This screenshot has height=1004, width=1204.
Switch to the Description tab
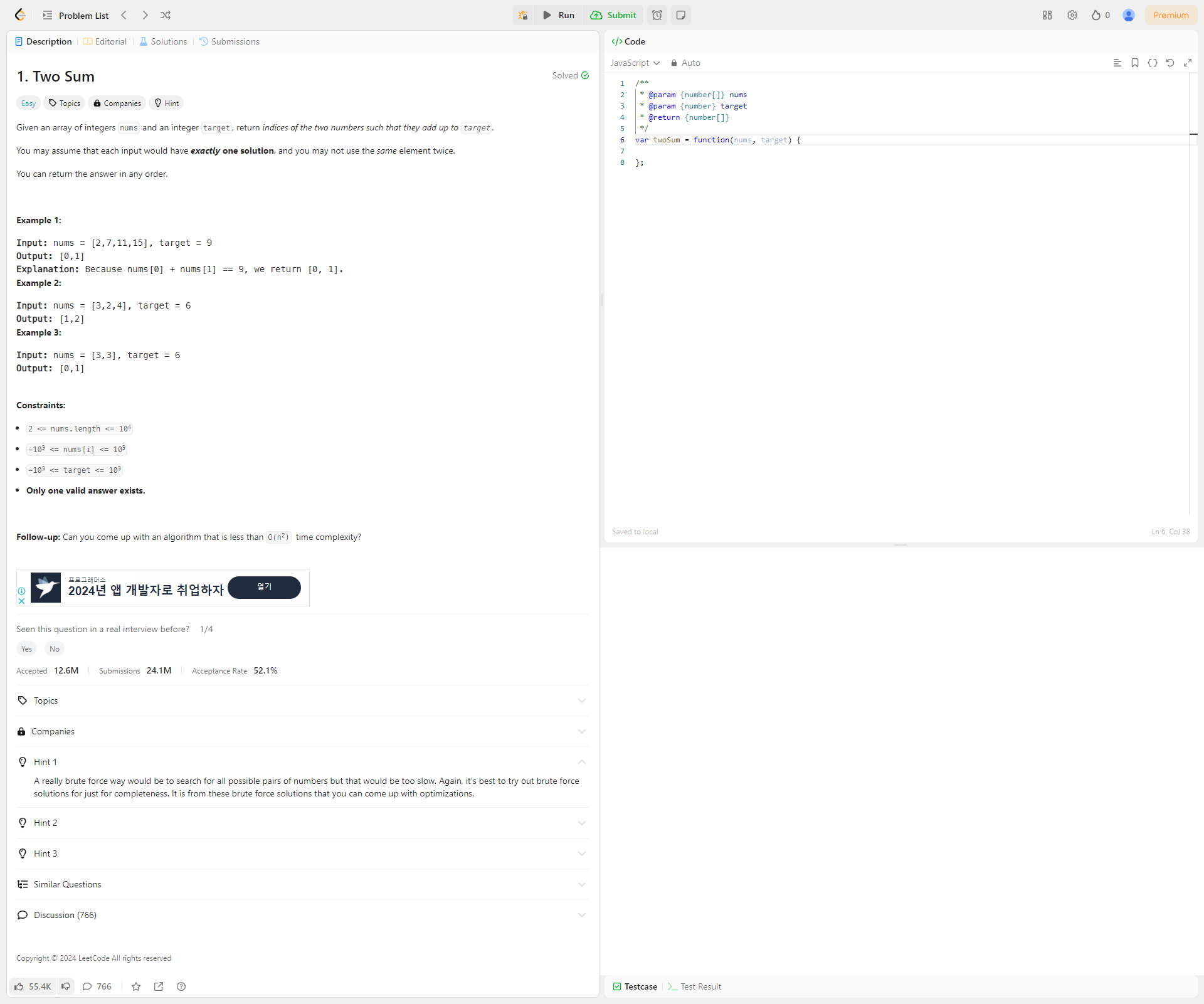(43, 41)
